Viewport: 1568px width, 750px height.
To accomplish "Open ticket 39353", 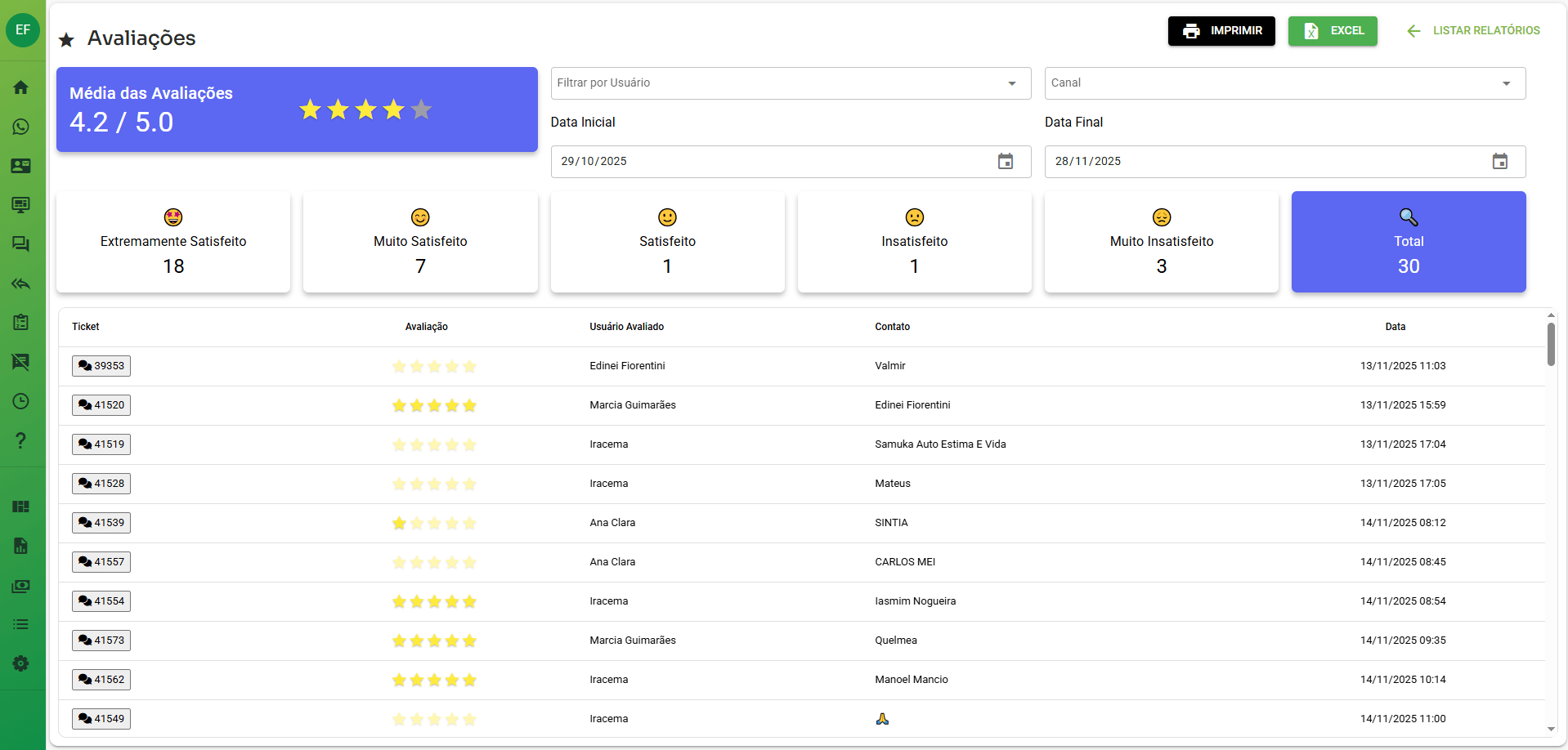I will (x=101, y=366).
